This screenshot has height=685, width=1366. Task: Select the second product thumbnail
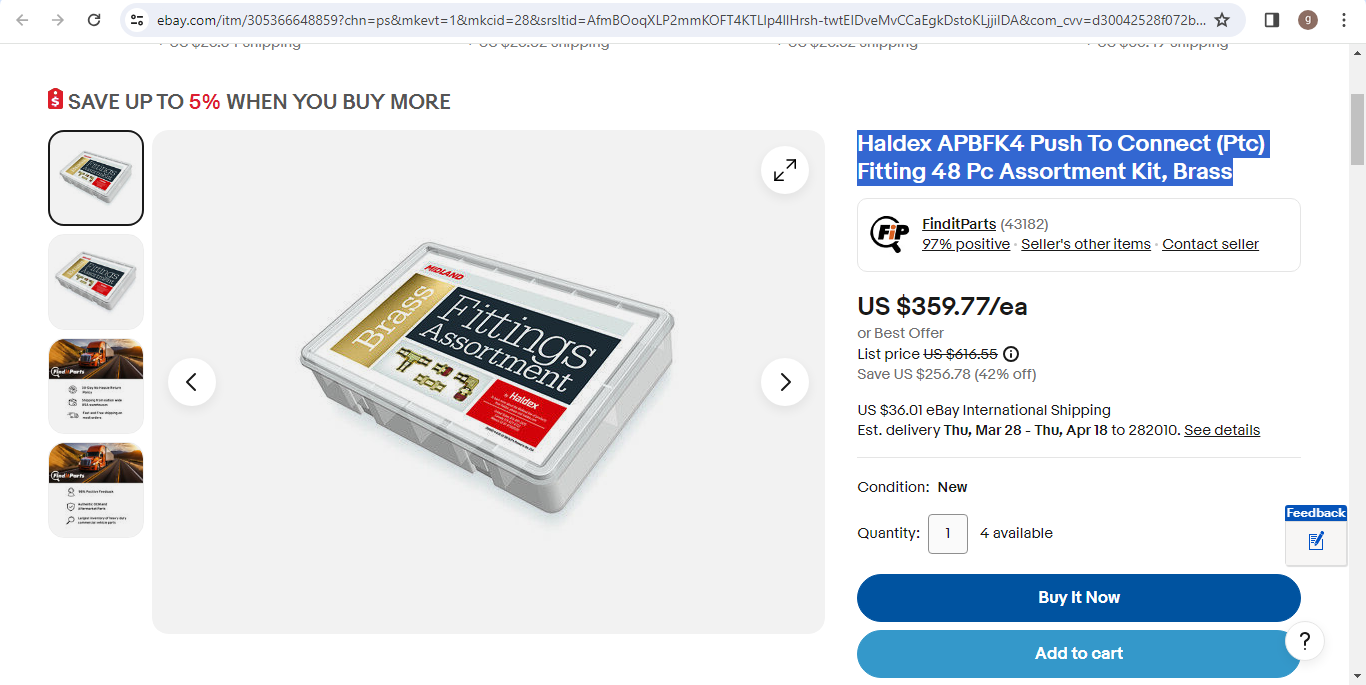click(96, 282)
